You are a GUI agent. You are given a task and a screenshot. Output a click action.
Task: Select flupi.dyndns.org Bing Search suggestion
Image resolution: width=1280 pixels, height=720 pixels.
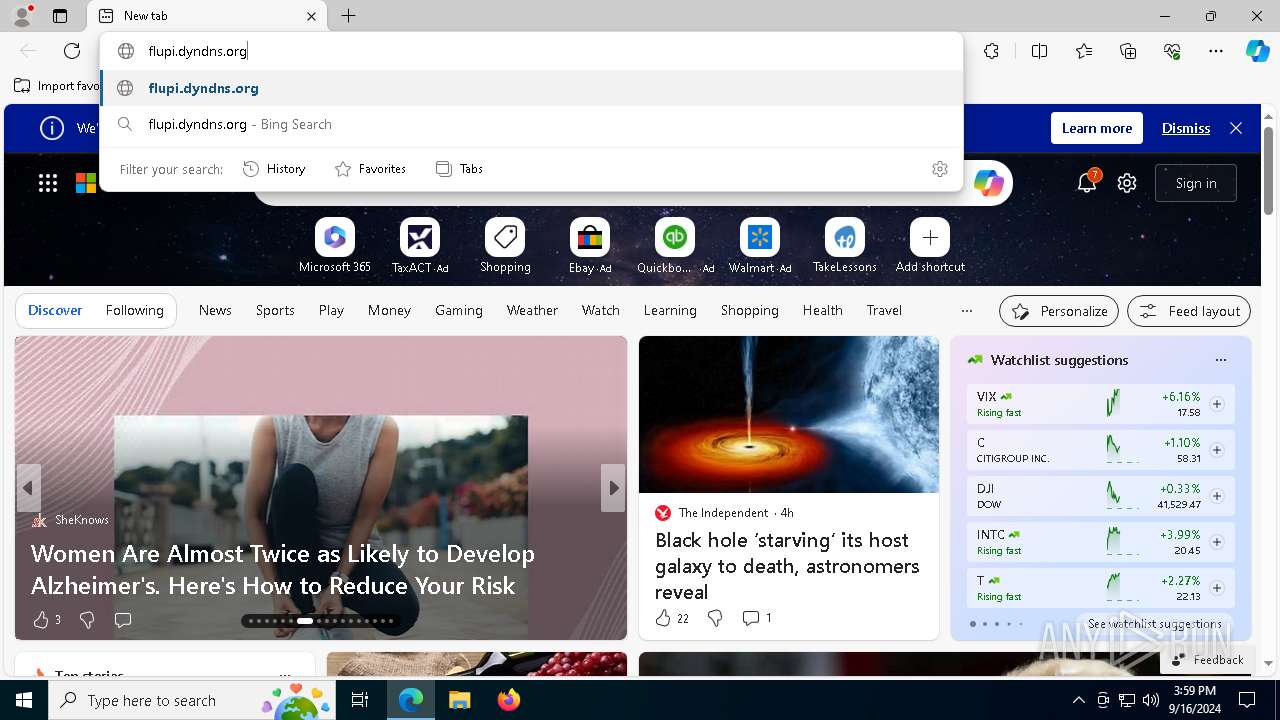[531, 124]
